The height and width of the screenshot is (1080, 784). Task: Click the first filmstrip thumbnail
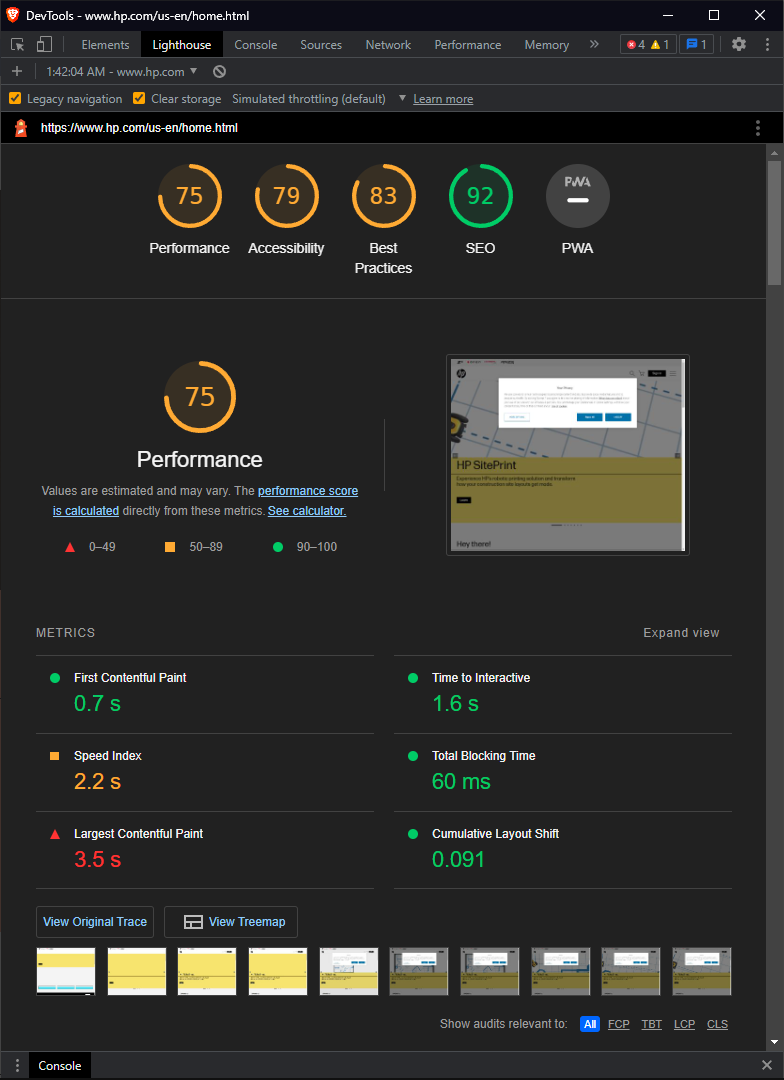65,971
